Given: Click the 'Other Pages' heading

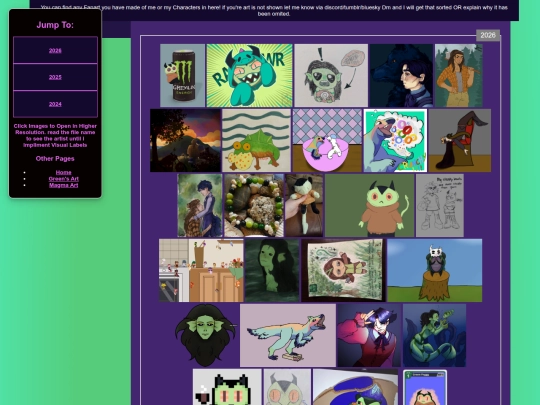Looking at the screenshot, I should (55, 159).
